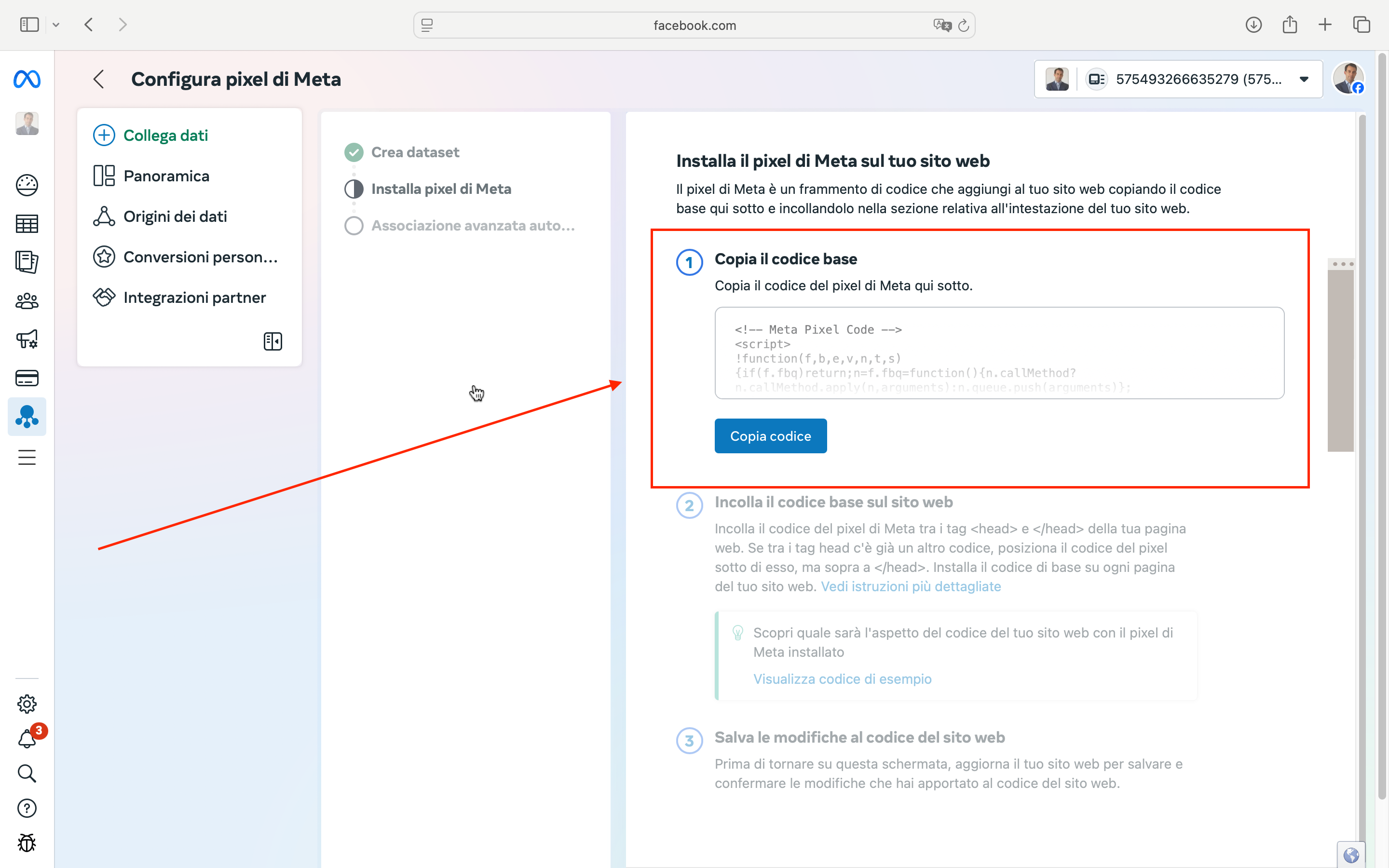Click the Meta logo icon
The height and width of the screenshot is (868, 1389).
tap(27, 79)
